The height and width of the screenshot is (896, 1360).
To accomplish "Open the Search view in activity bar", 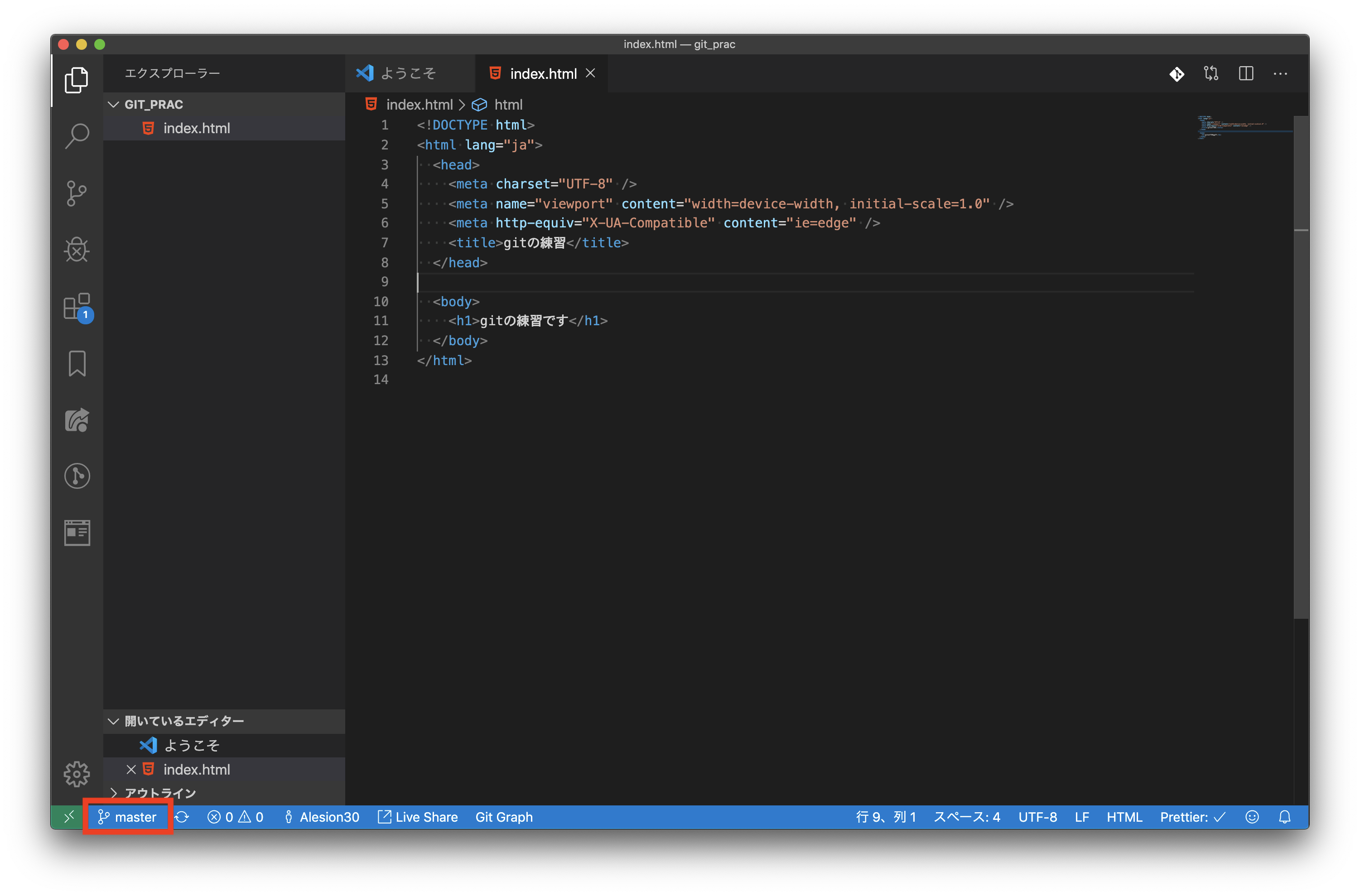I will pyautogui.click(x=77, y=135).
